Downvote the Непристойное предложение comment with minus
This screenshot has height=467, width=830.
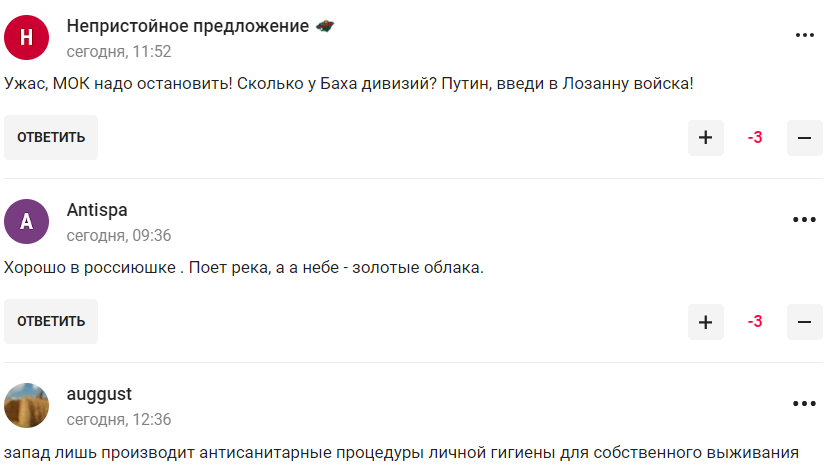(804, 138)
